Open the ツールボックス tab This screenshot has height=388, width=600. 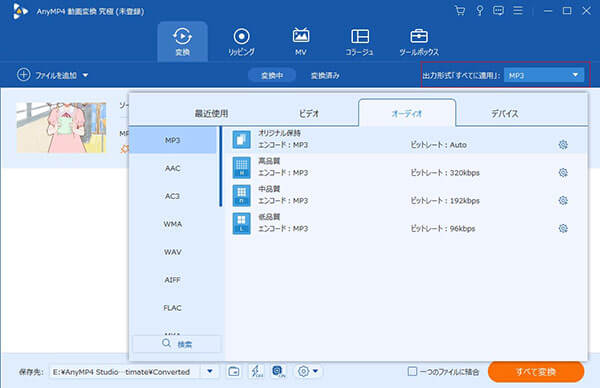[419, 41]
